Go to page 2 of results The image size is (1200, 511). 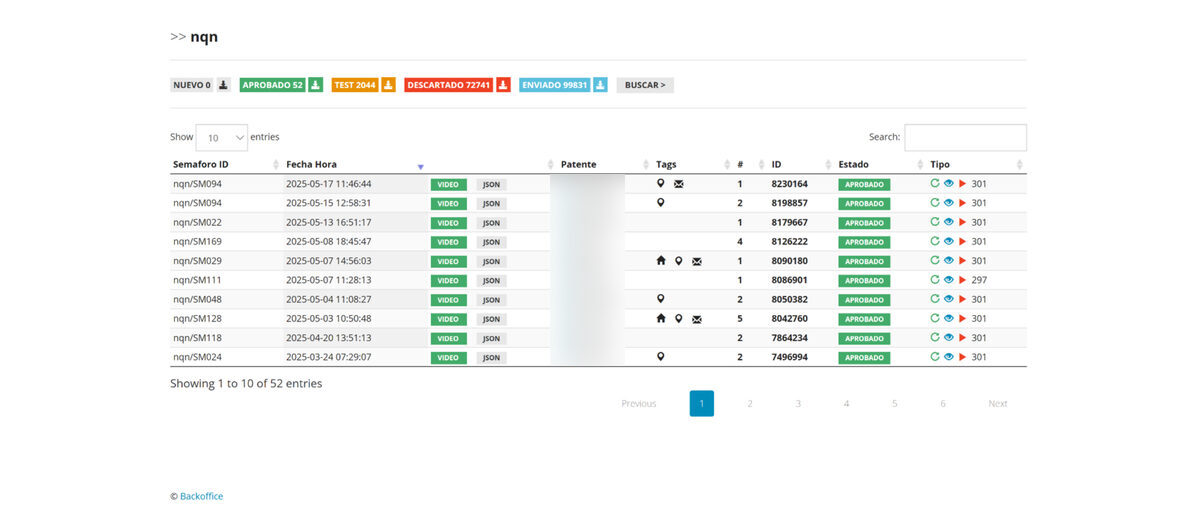pyautogui.click(x=750, y=404)
